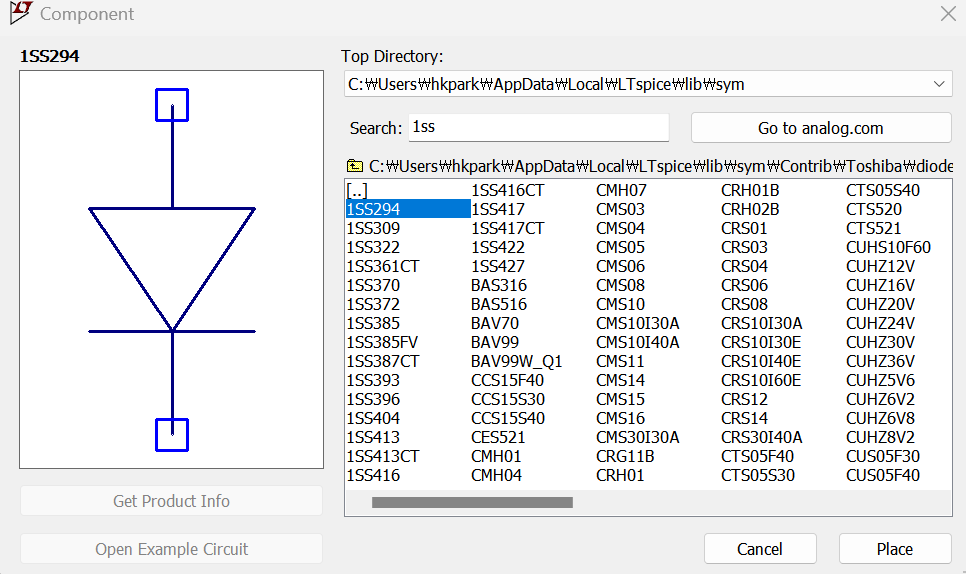This screenshot has height=574, width=966.
Task: Pick the 1SS370 diode
Action: [x=373, y=286]
